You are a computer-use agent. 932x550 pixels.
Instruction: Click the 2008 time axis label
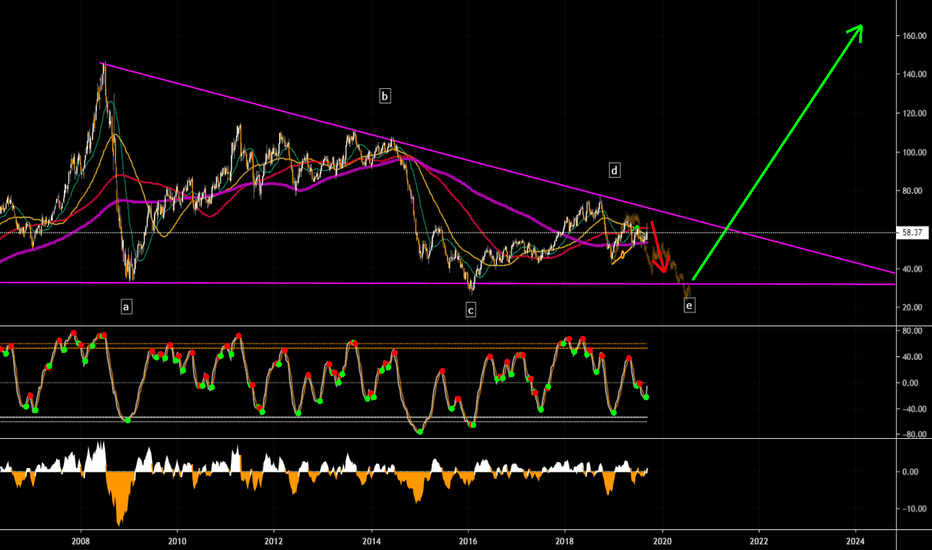tap(80, 541)
